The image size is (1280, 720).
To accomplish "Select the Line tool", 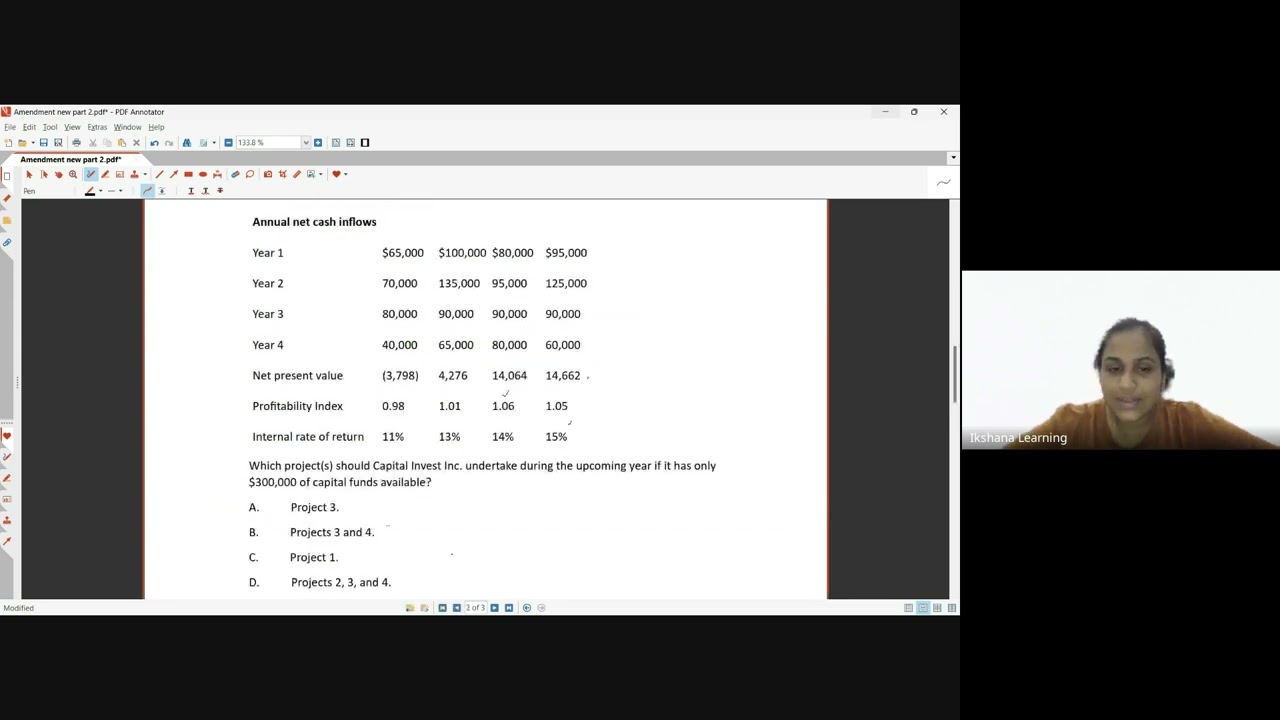I will 160,174.
